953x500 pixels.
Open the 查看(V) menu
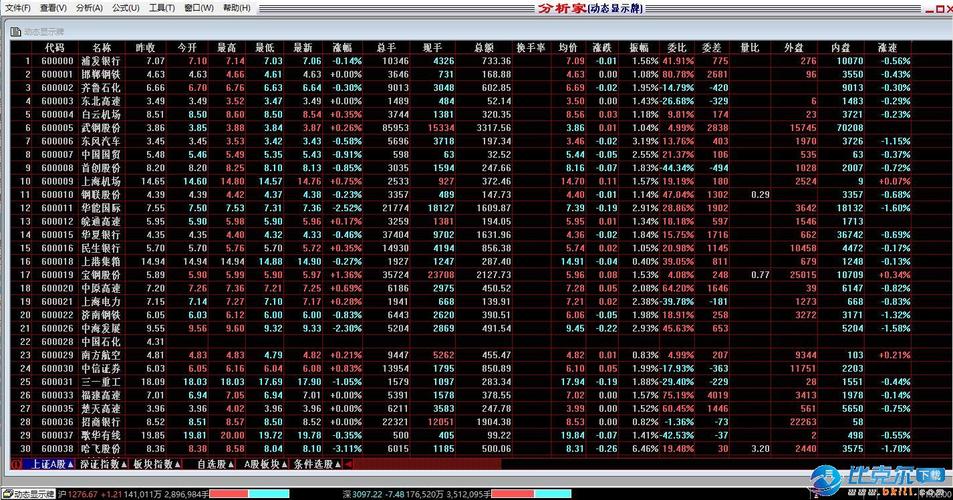[53, 8]
